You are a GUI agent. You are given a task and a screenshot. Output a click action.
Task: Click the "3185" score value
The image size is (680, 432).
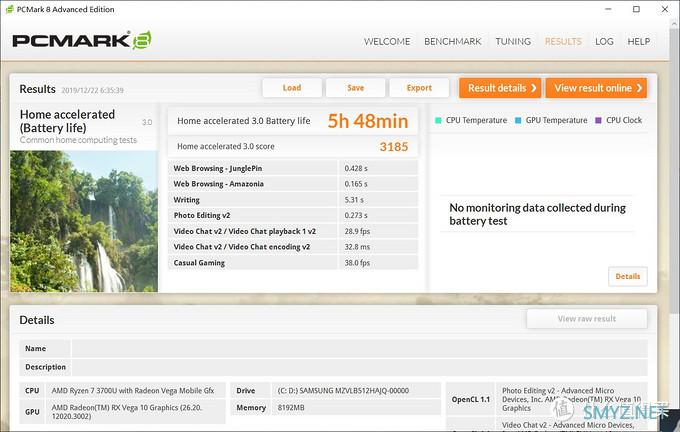pyautogui.click(x=394, y=147)
